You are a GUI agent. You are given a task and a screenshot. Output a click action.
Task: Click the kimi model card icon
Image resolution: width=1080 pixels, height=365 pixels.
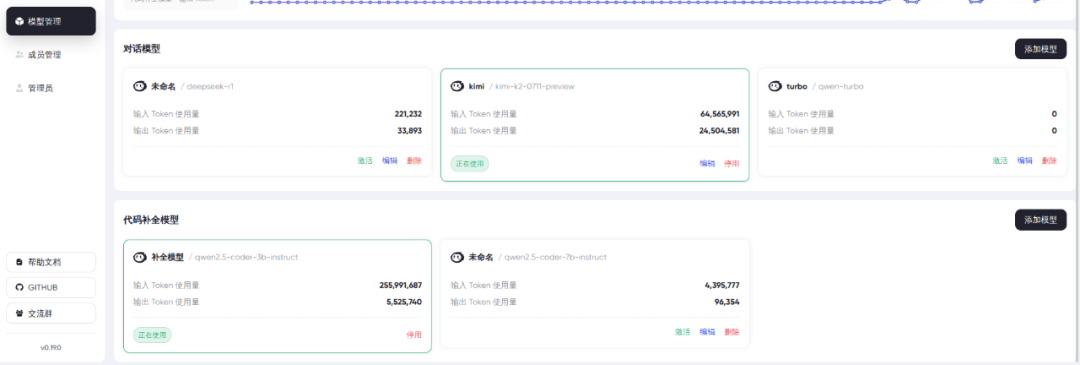pos(457,86)
